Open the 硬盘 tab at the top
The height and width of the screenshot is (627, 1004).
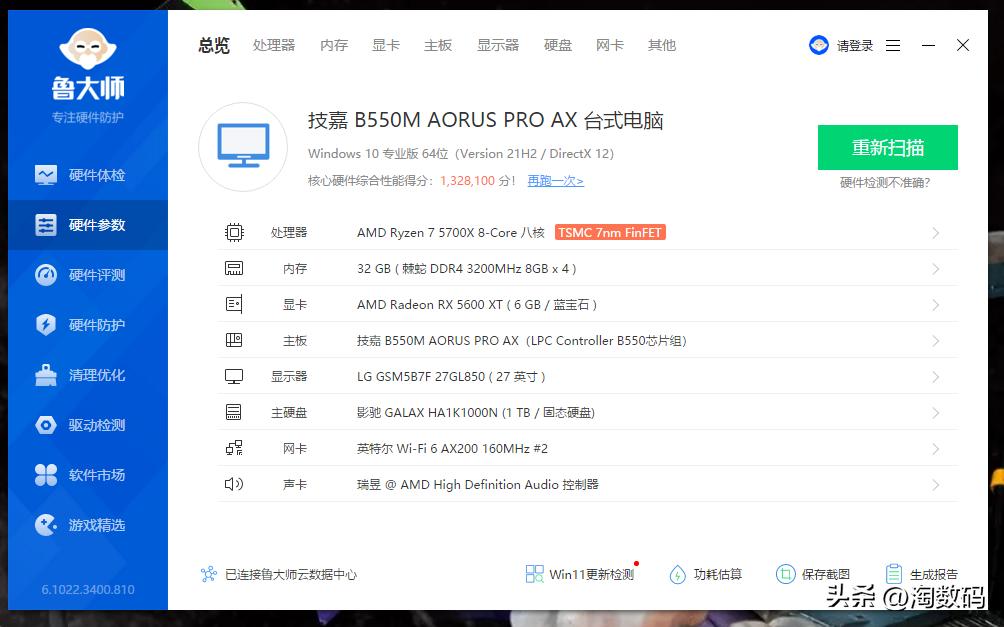click(557, 45)
